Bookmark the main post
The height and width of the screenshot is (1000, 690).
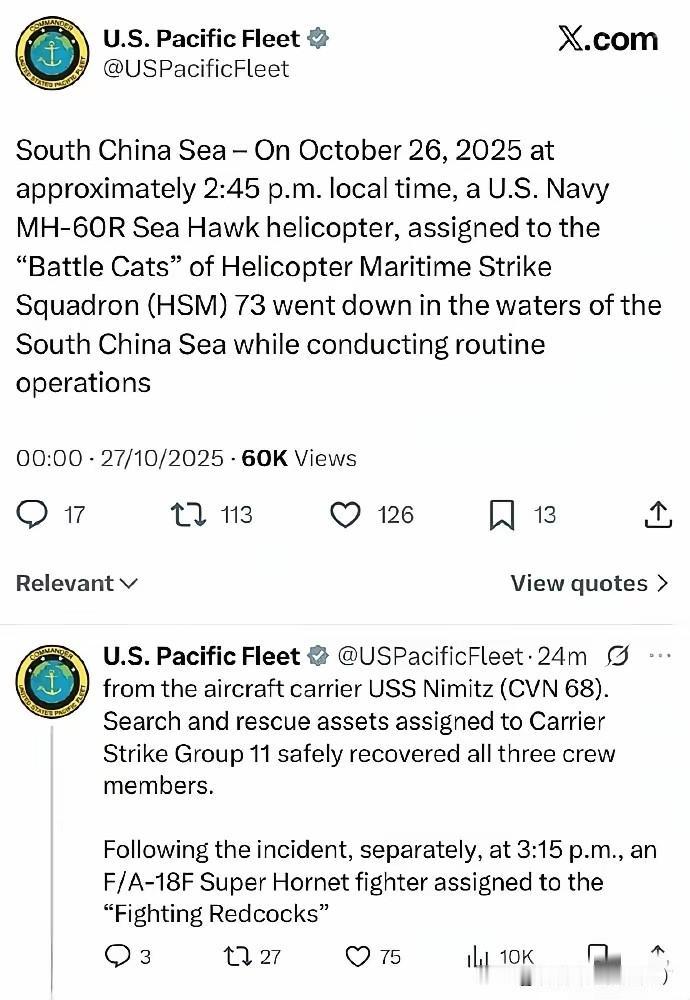point(502,515)
